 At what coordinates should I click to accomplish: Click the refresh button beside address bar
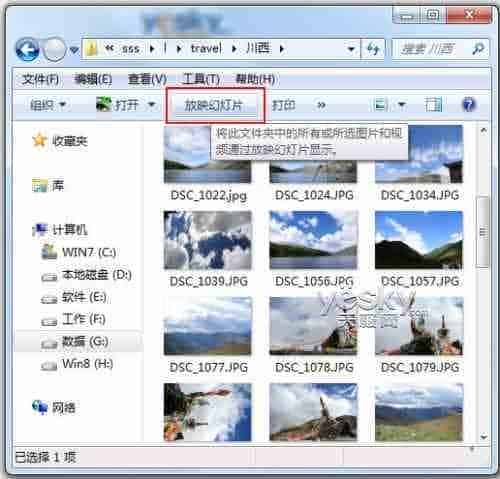pos(373,50)
